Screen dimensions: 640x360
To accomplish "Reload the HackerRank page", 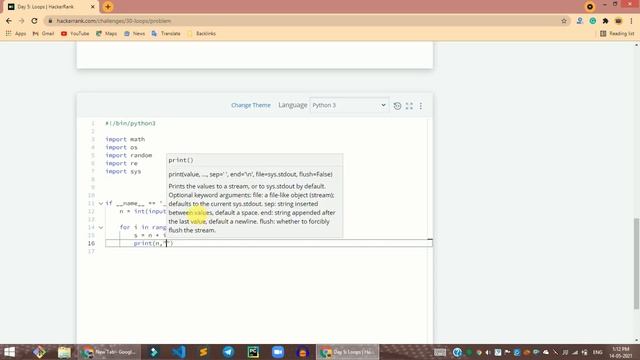I will [x=34, y=21].
